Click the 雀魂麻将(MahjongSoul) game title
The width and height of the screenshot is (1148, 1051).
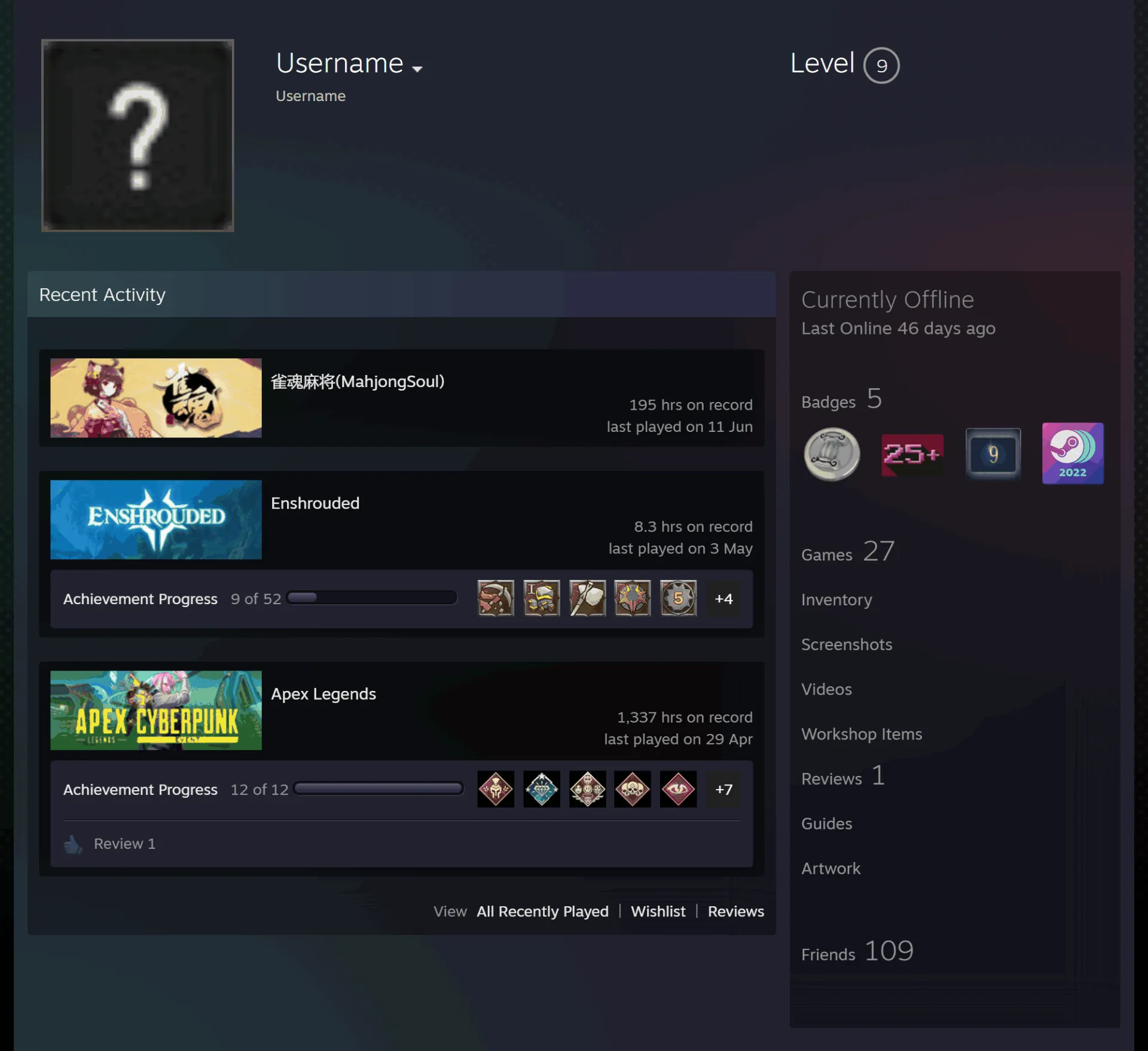(x=358, y=382)
